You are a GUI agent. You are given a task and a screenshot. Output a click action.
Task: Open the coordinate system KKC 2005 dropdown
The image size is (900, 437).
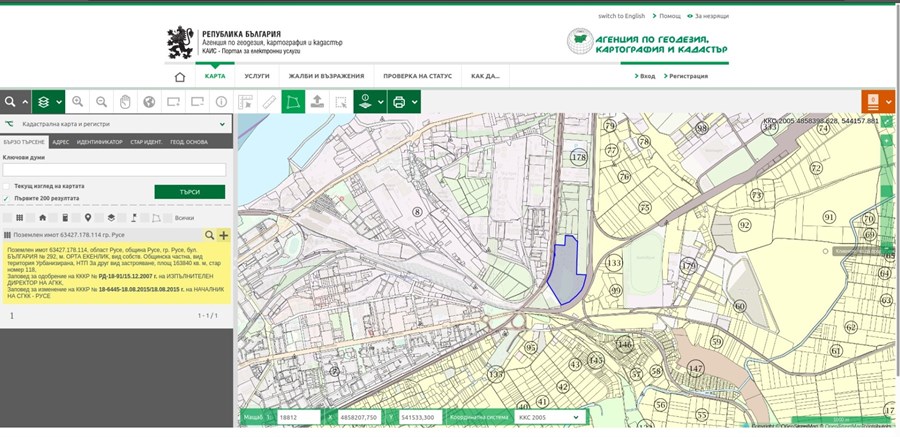(x=547, y=417)
